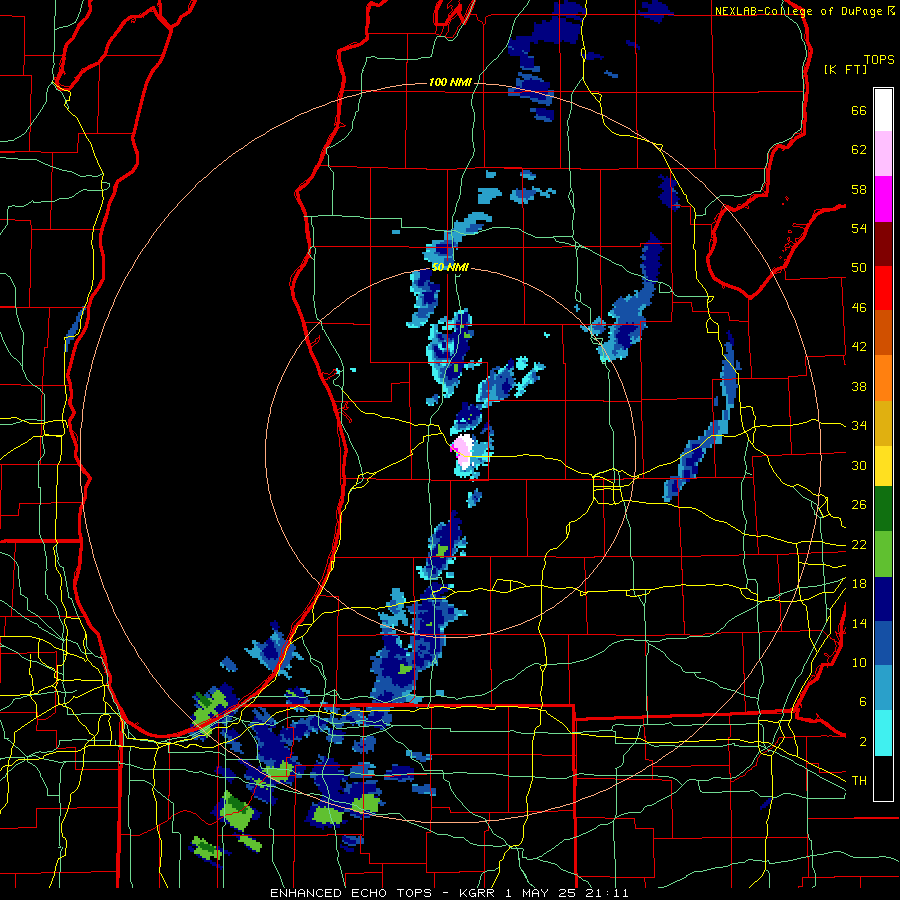The height and width of the screenshot is (900, 900).
Task: Click the yellow 34 kft legend swatch
Action: pyautogui.click(x=883, y=465)
